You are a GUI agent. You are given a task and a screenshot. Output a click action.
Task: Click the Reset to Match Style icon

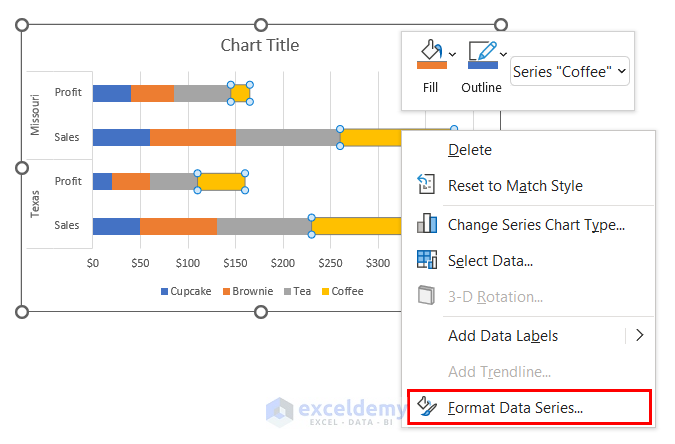point(427,185)
